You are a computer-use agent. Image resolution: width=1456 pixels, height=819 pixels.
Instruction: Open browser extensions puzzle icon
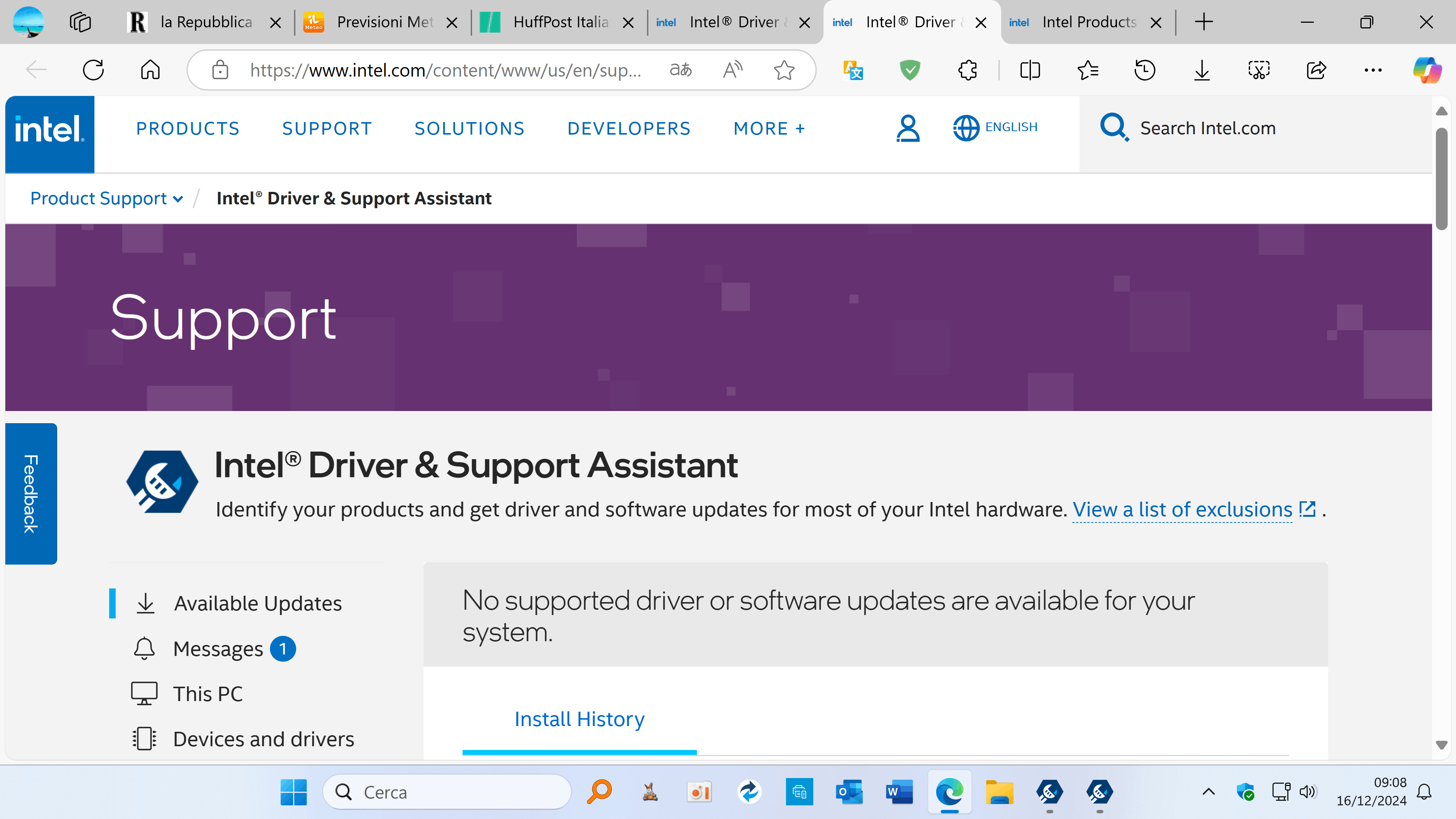[x=968, y=70]
